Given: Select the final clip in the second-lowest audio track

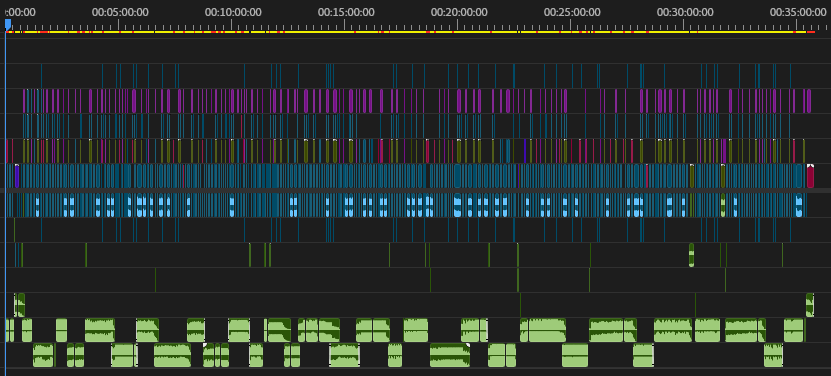Looking at the screenshot, I should [793, 330].
